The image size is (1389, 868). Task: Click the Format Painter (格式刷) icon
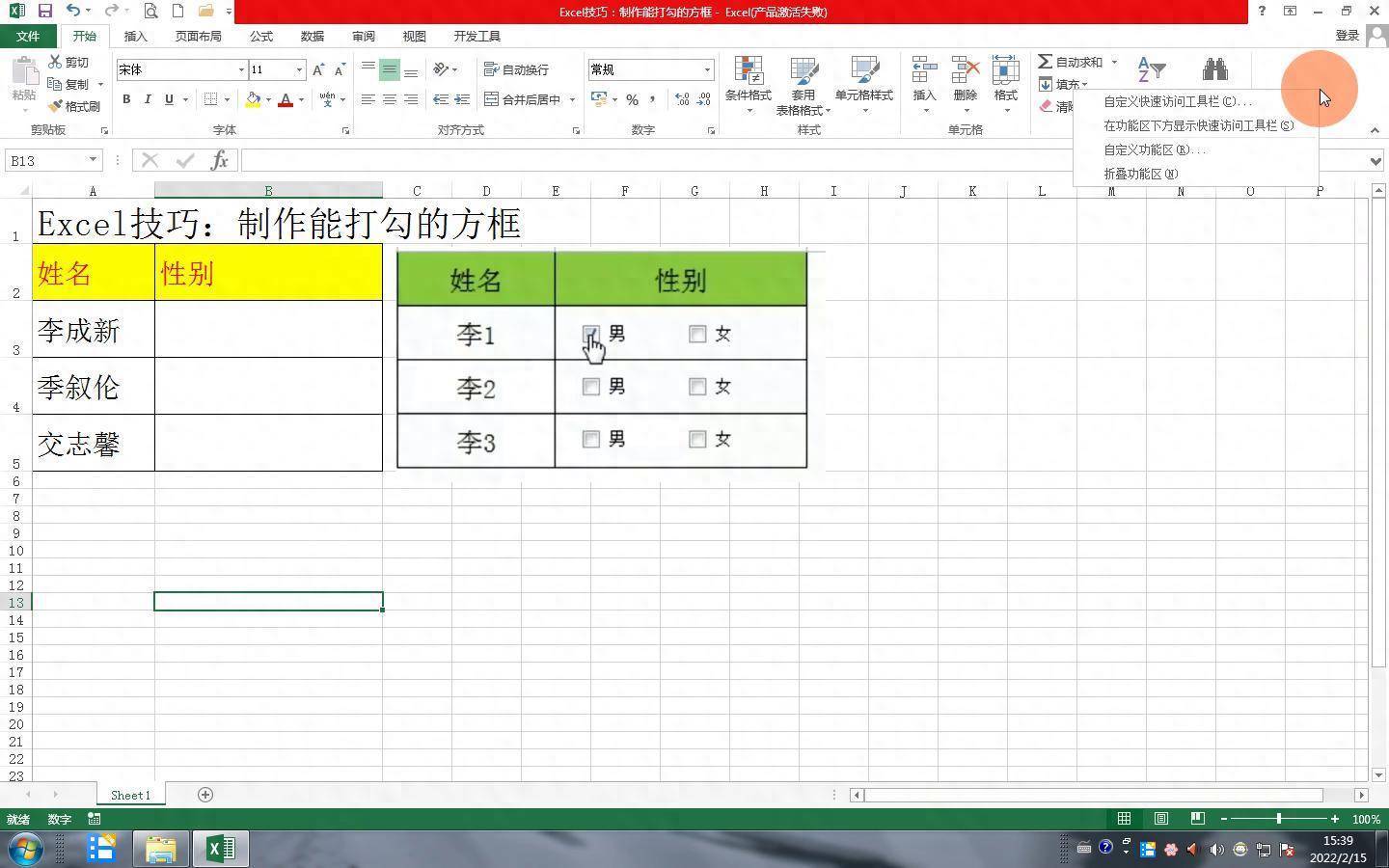(x=75, y=106)
